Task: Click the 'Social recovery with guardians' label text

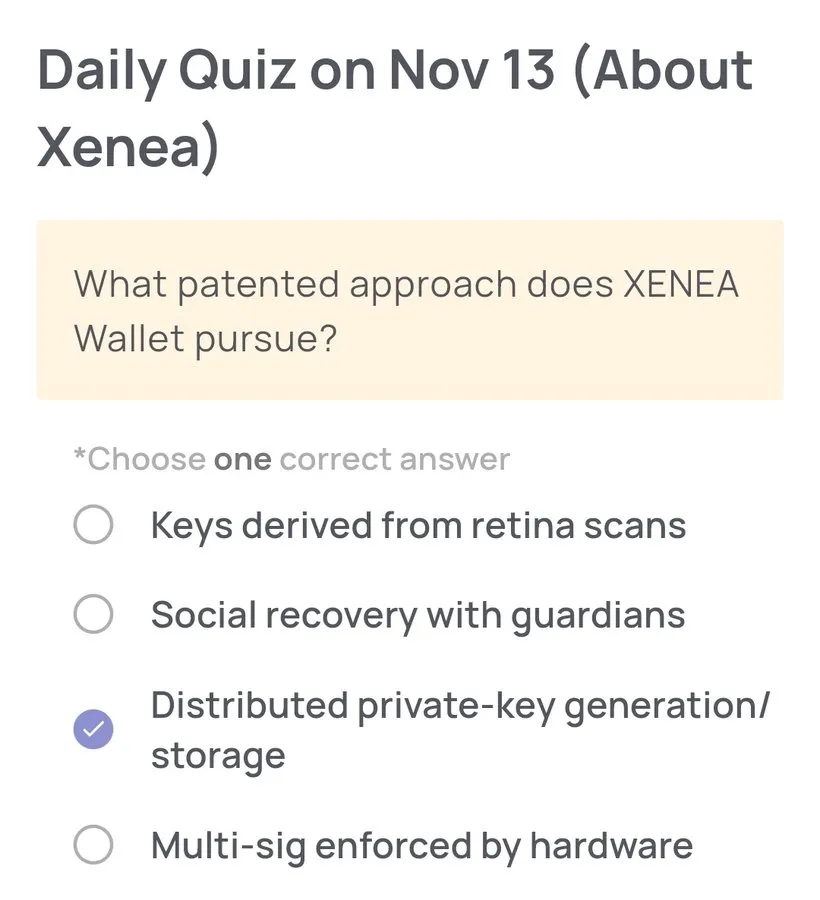Action: click(x=417, y=616)
